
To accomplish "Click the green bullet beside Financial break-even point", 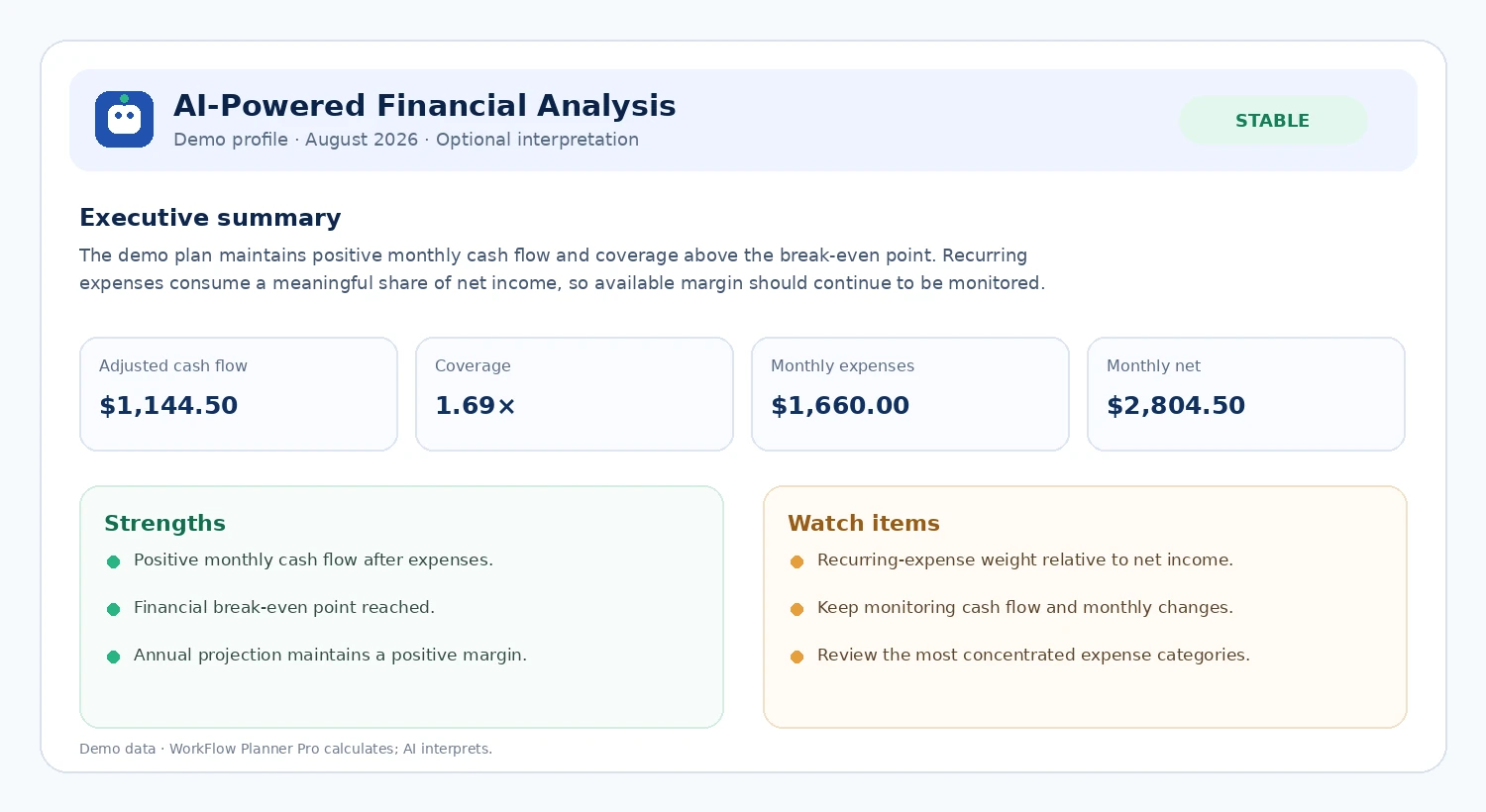I will 113,609.
